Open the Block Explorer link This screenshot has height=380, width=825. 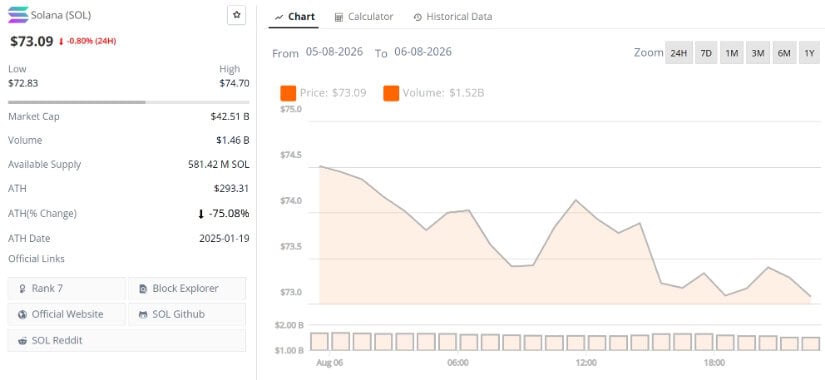(x=187, y=288)
